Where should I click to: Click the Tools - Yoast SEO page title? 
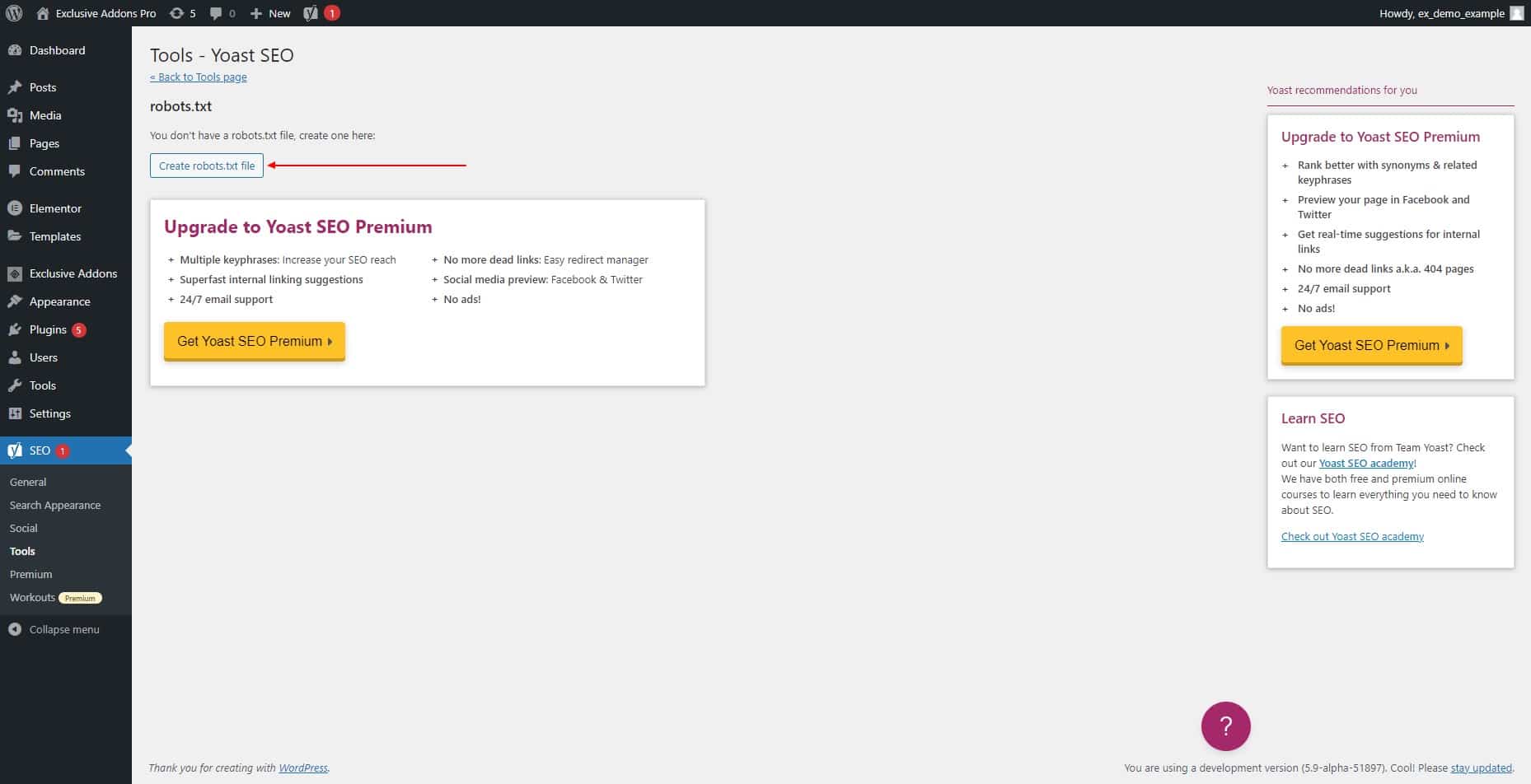[x=222, y=55]
